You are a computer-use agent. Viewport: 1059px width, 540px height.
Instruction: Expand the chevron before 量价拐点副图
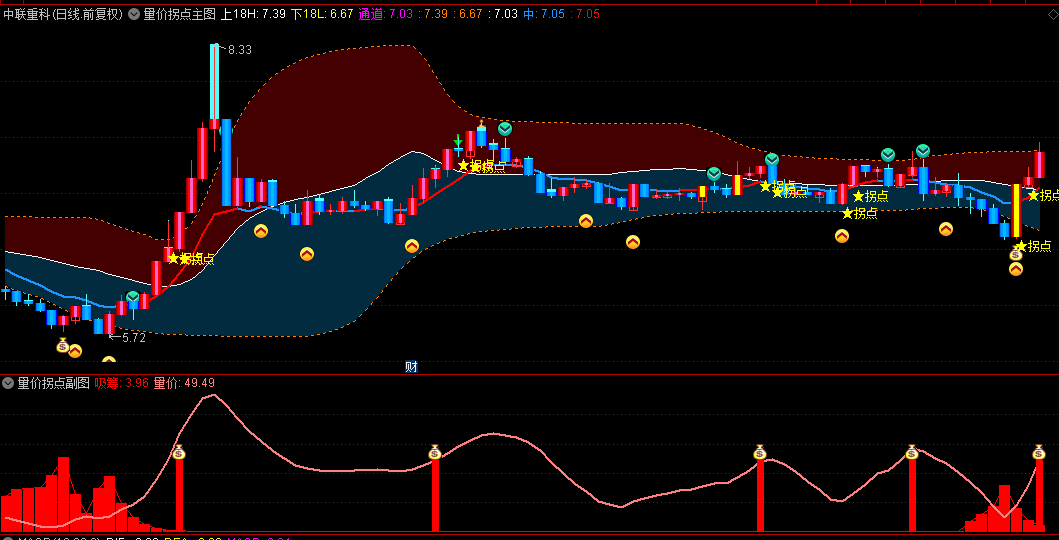8,383
